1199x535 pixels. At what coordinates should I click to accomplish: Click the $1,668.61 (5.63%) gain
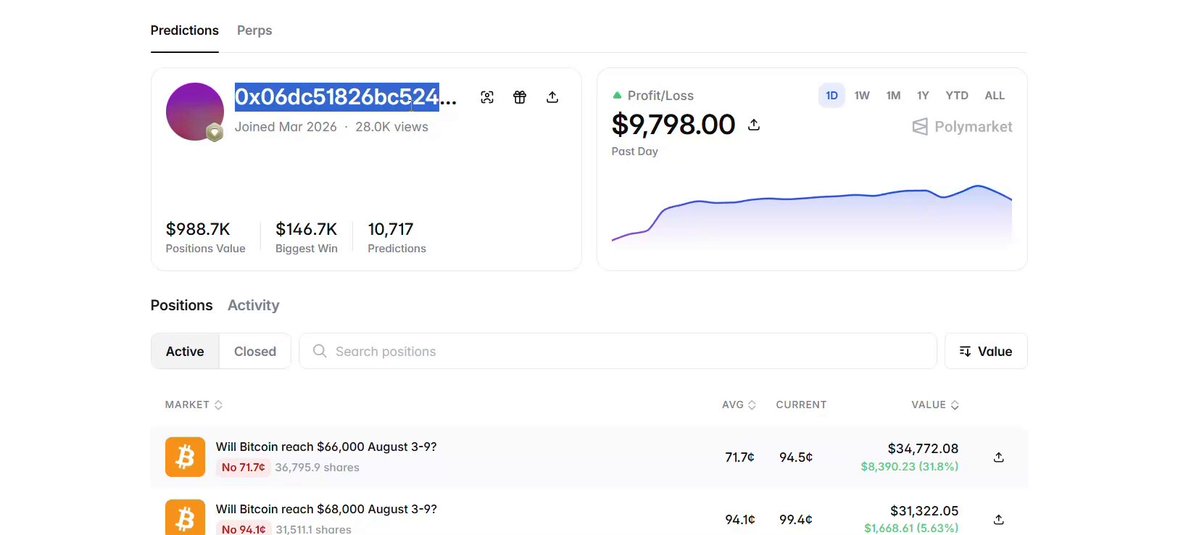(x=911, y=528)
